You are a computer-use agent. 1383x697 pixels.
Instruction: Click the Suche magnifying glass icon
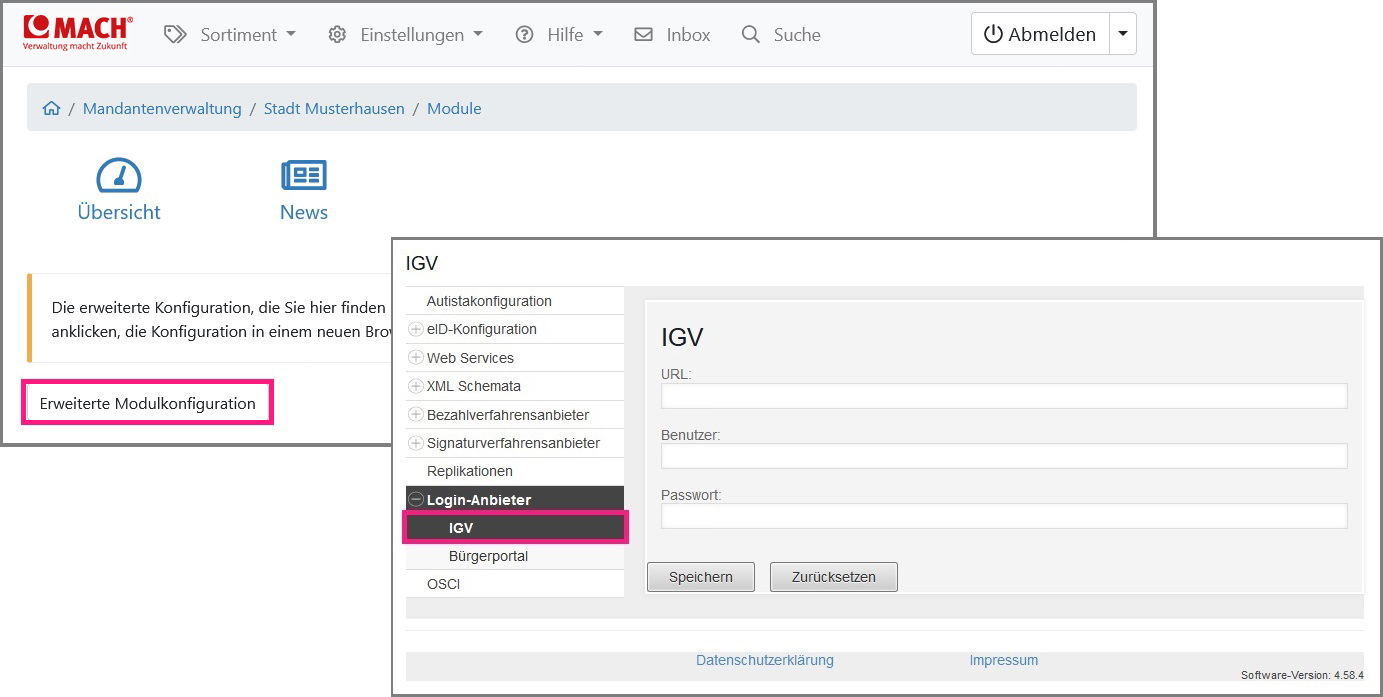[x=750, y=33]
